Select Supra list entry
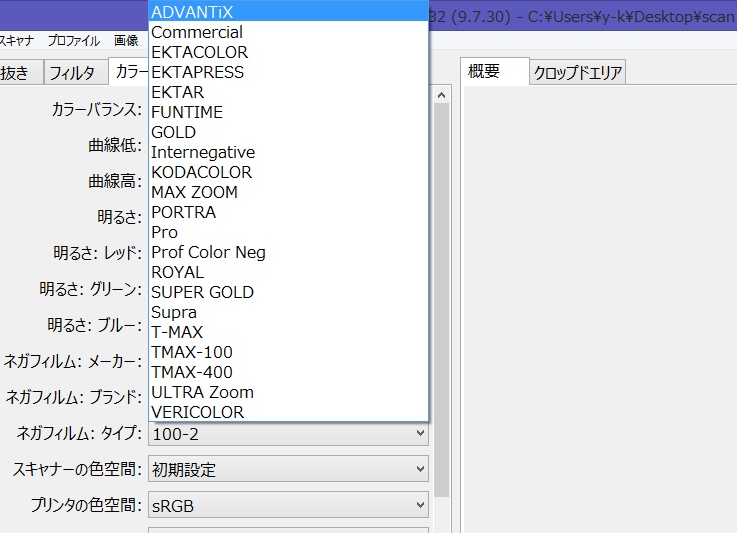 289,312
